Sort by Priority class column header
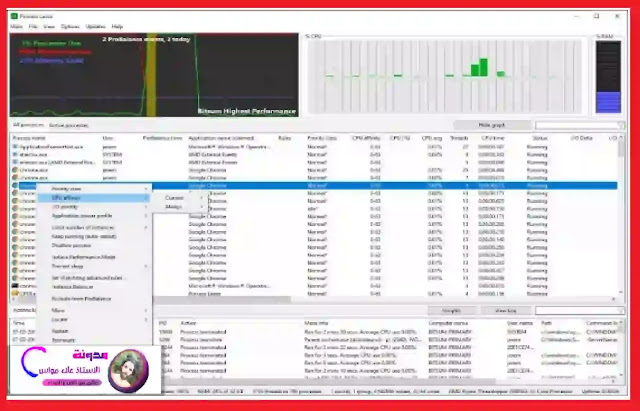The height and width of the screenshot is (411, 640). [322, 138]
